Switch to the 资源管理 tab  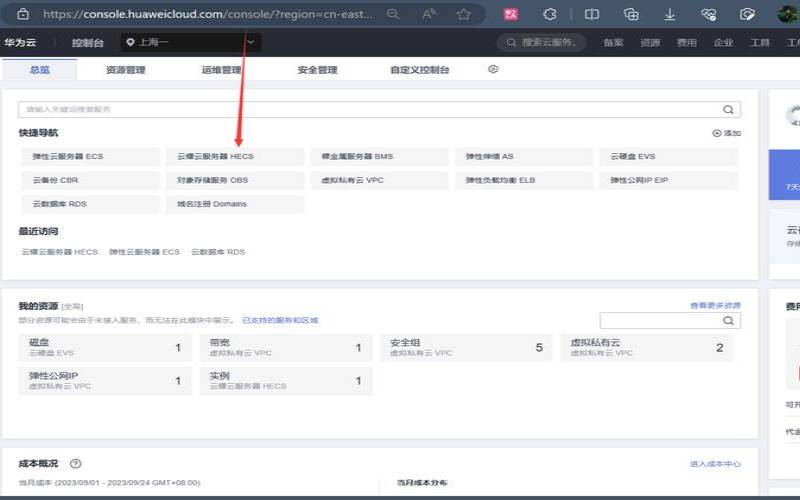(126, 70)
